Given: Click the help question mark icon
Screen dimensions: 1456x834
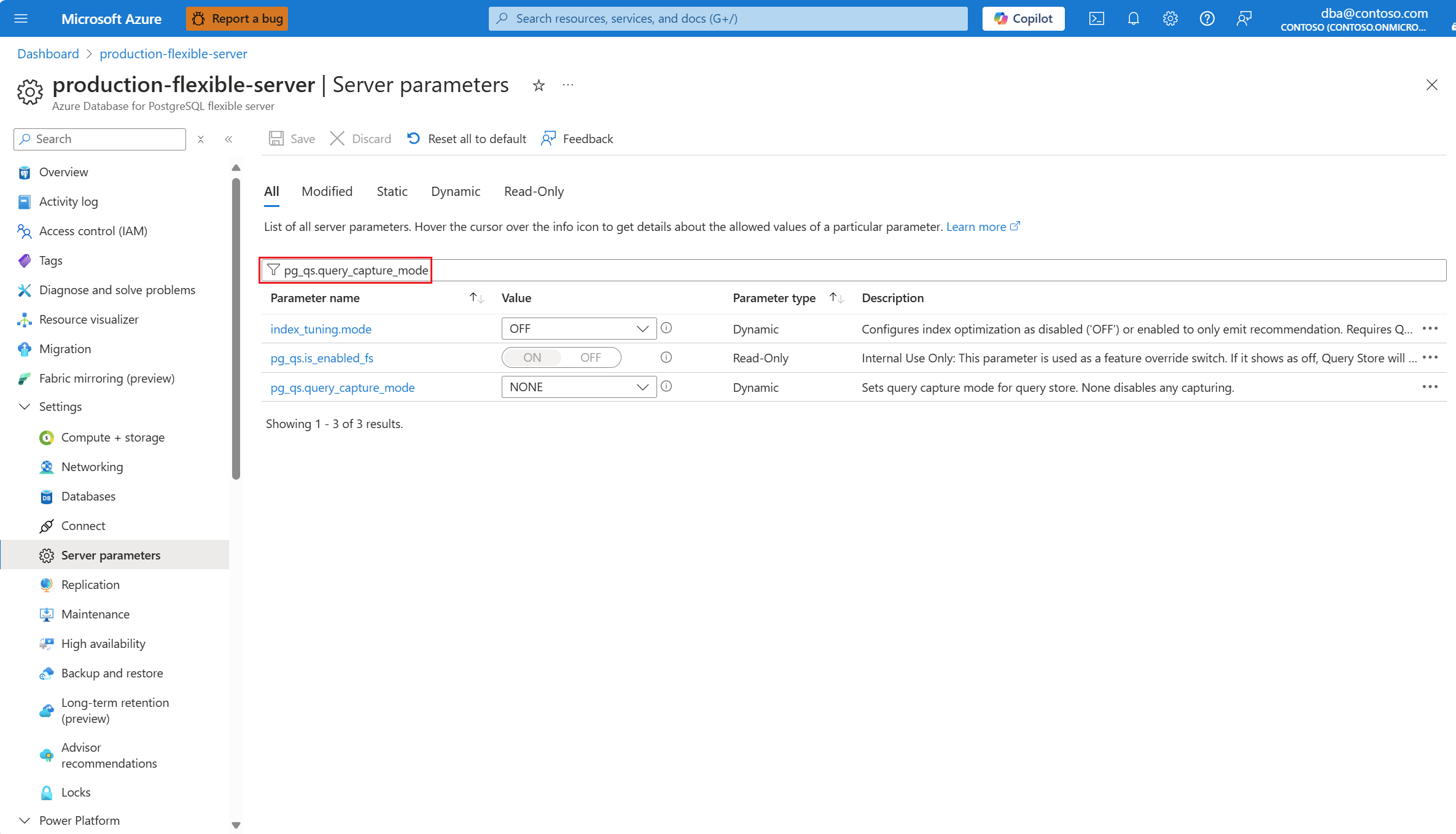Looking at the screenshot, I should pos(1207,18).
